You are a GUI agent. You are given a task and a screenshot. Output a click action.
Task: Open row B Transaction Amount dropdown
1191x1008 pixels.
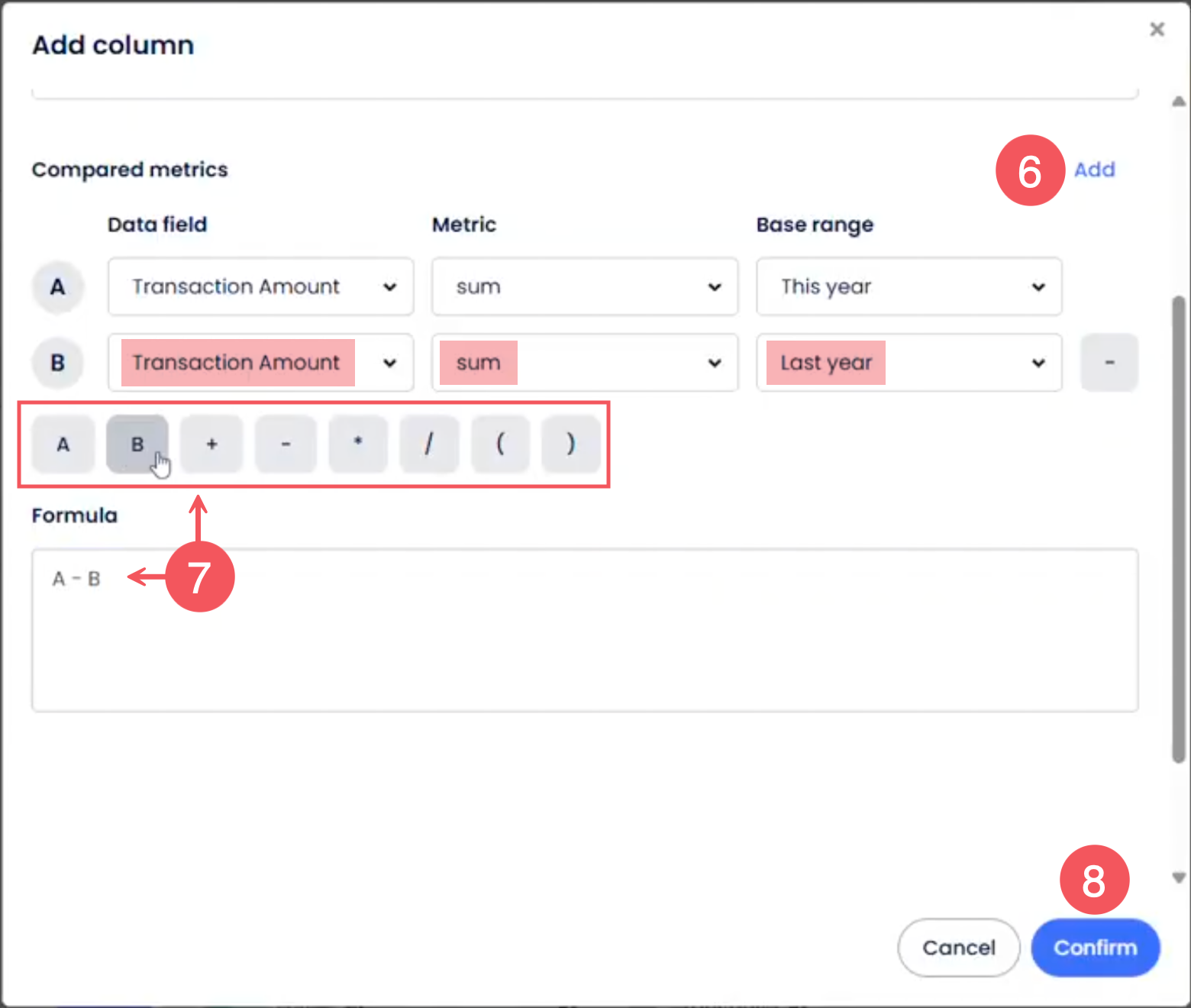pyautogui.click(x=260, y=363)
